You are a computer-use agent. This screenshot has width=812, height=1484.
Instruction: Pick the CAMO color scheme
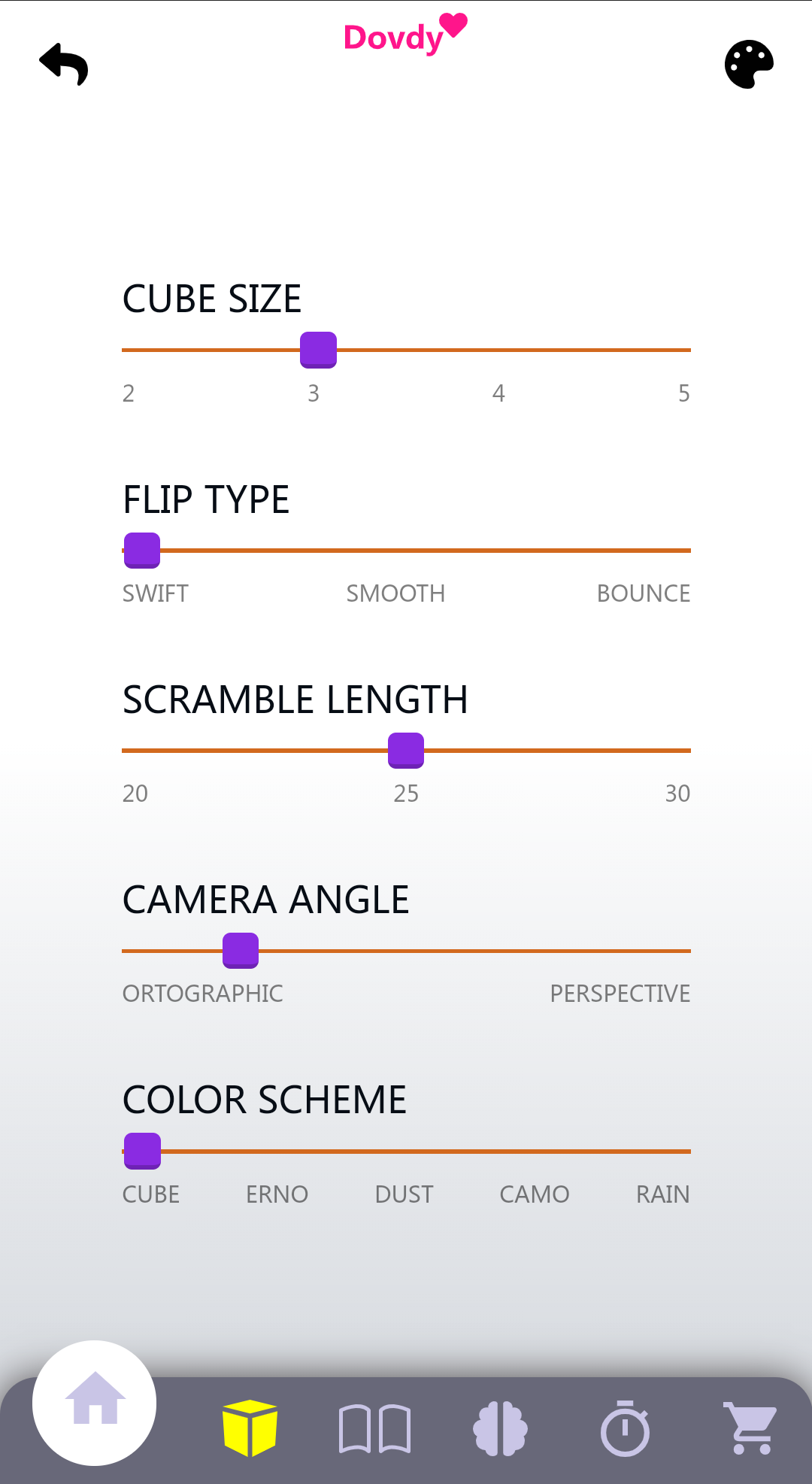pos(535,1151)
